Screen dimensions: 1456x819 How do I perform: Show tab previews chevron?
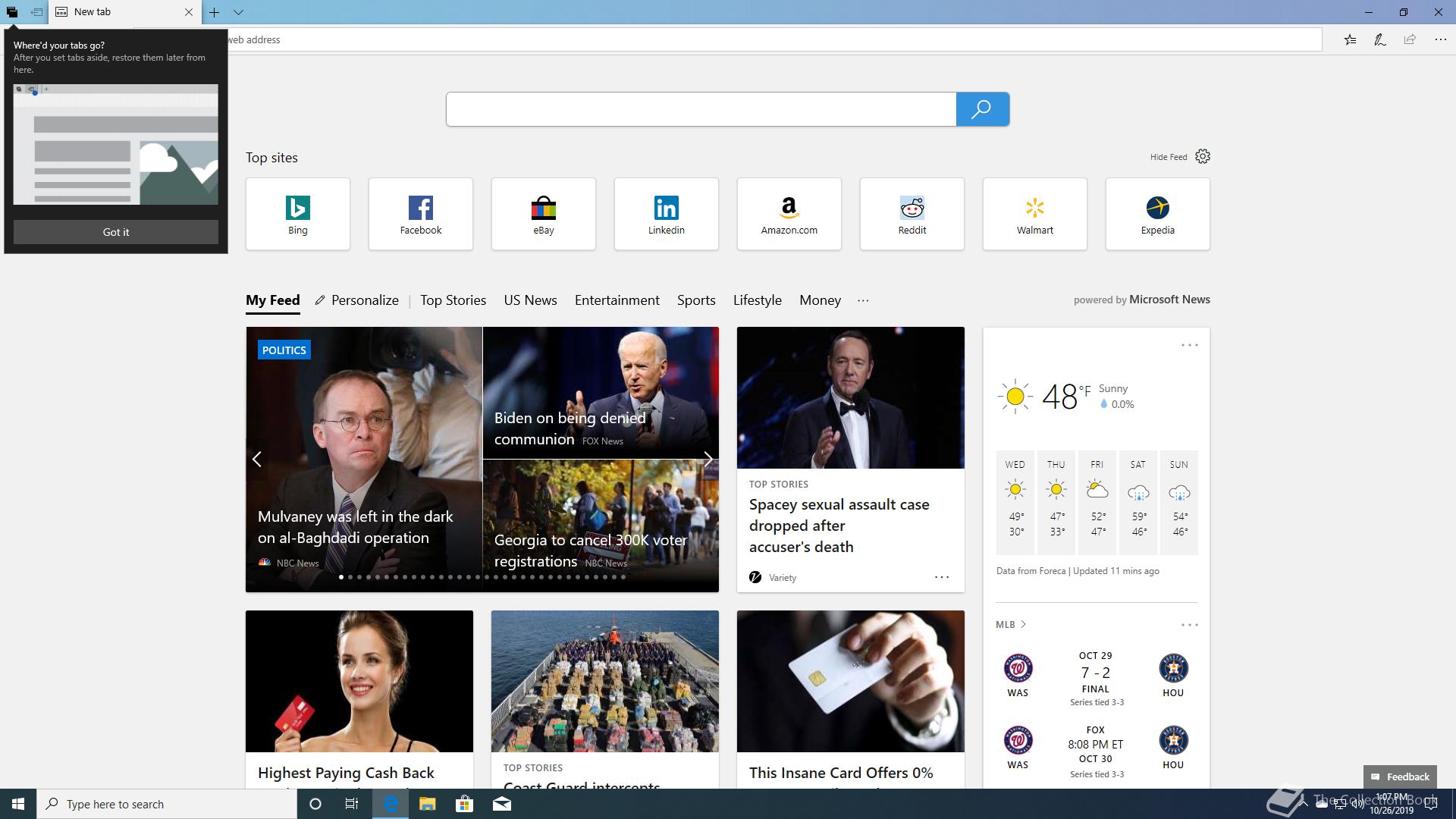tap(238, 12)
